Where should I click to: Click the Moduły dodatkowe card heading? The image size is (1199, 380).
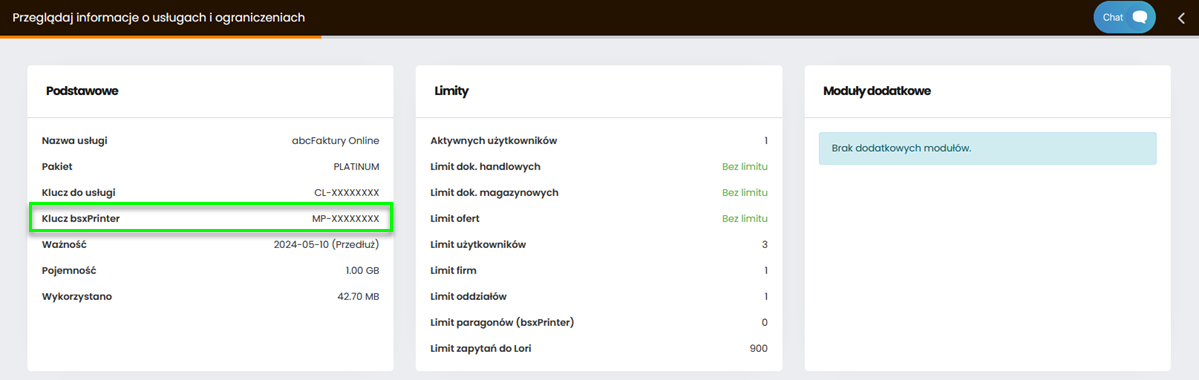876,91
